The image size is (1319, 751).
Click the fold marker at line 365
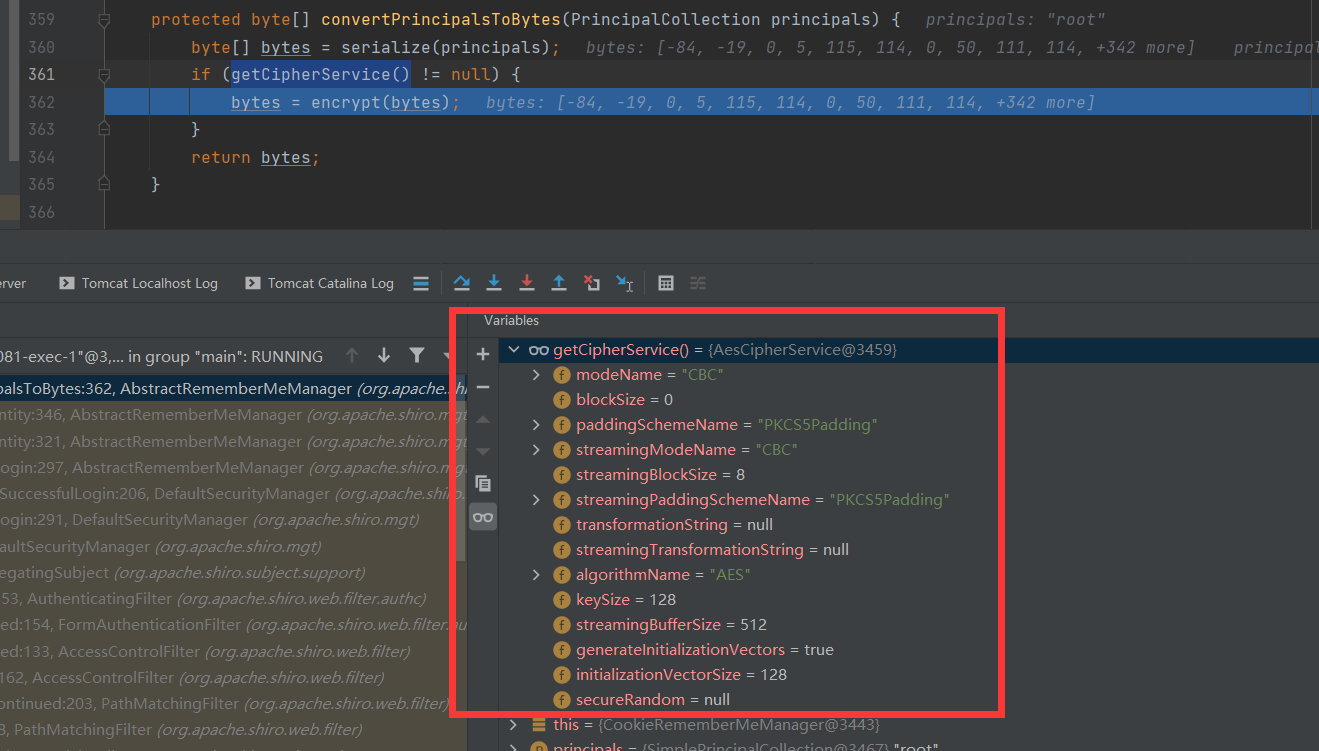pos(104,184)
